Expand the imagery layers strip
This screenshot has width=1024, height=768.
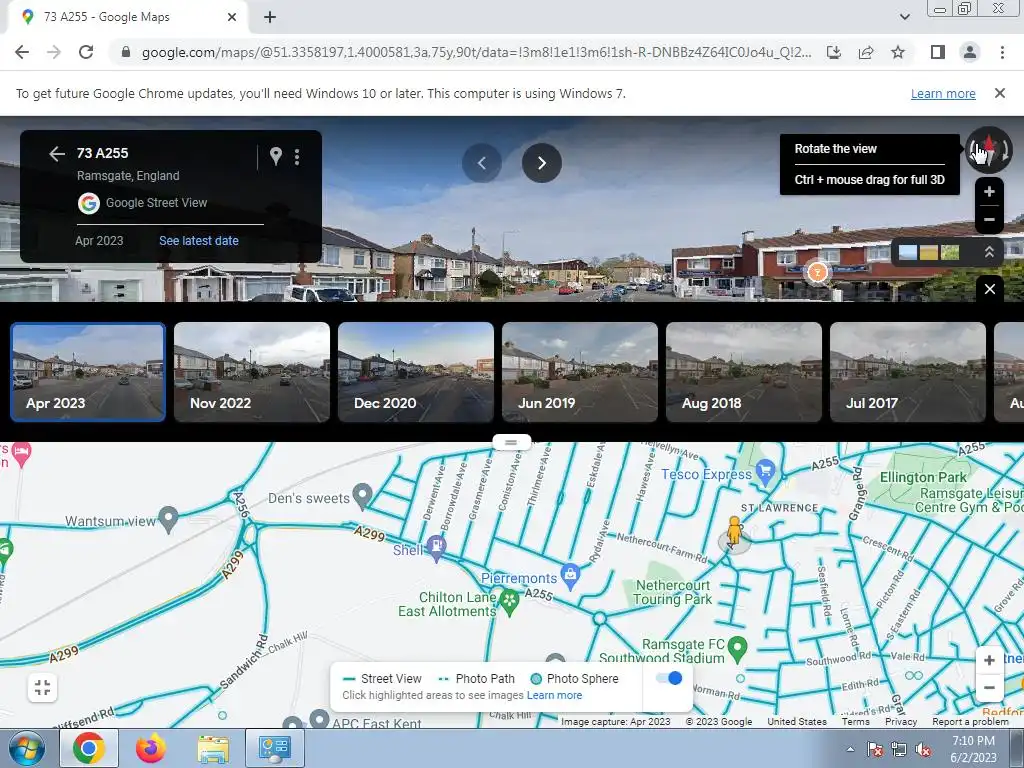pos(989,252)
